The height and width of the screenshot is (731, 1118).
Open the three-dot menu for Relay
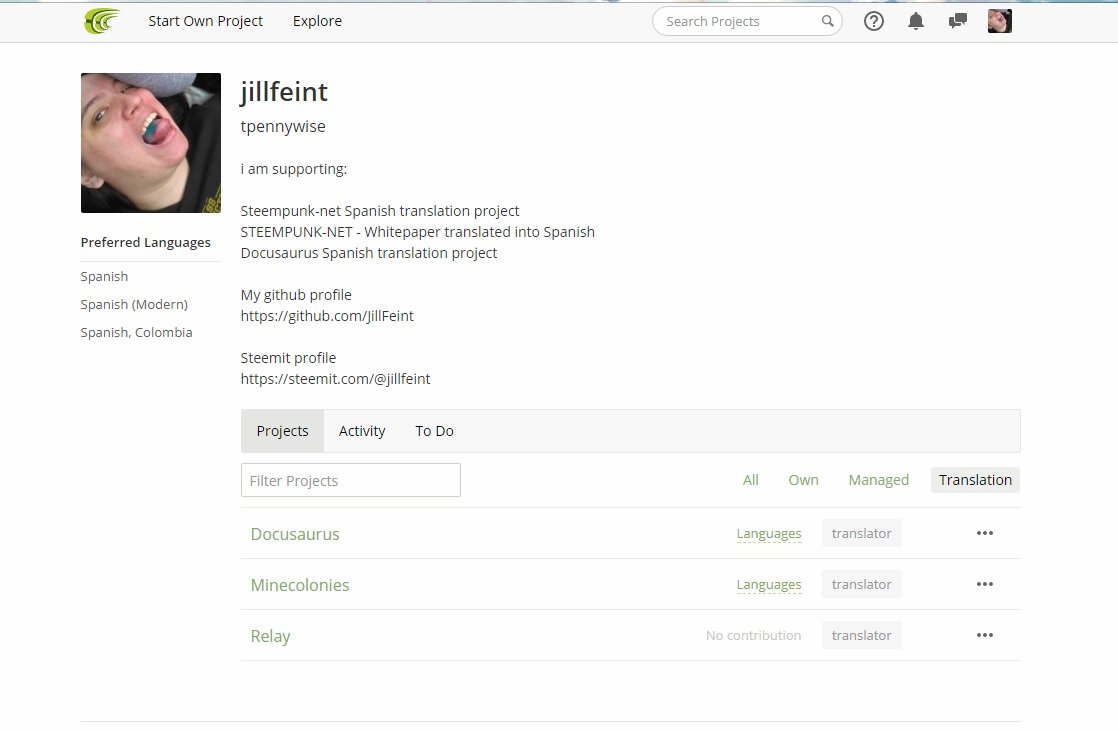click(985, 635)
